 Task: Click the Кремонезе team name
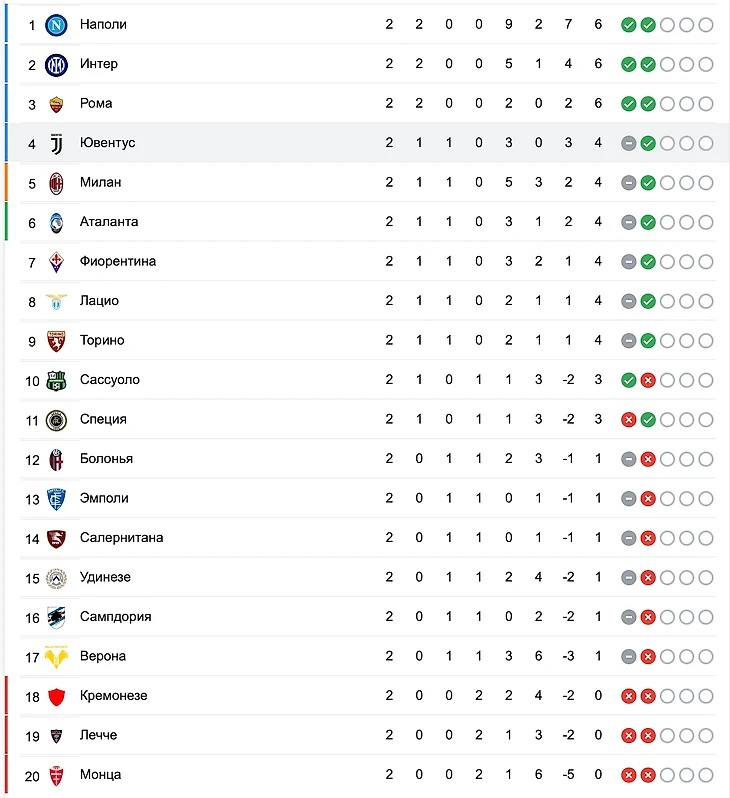tap(113, 696)
